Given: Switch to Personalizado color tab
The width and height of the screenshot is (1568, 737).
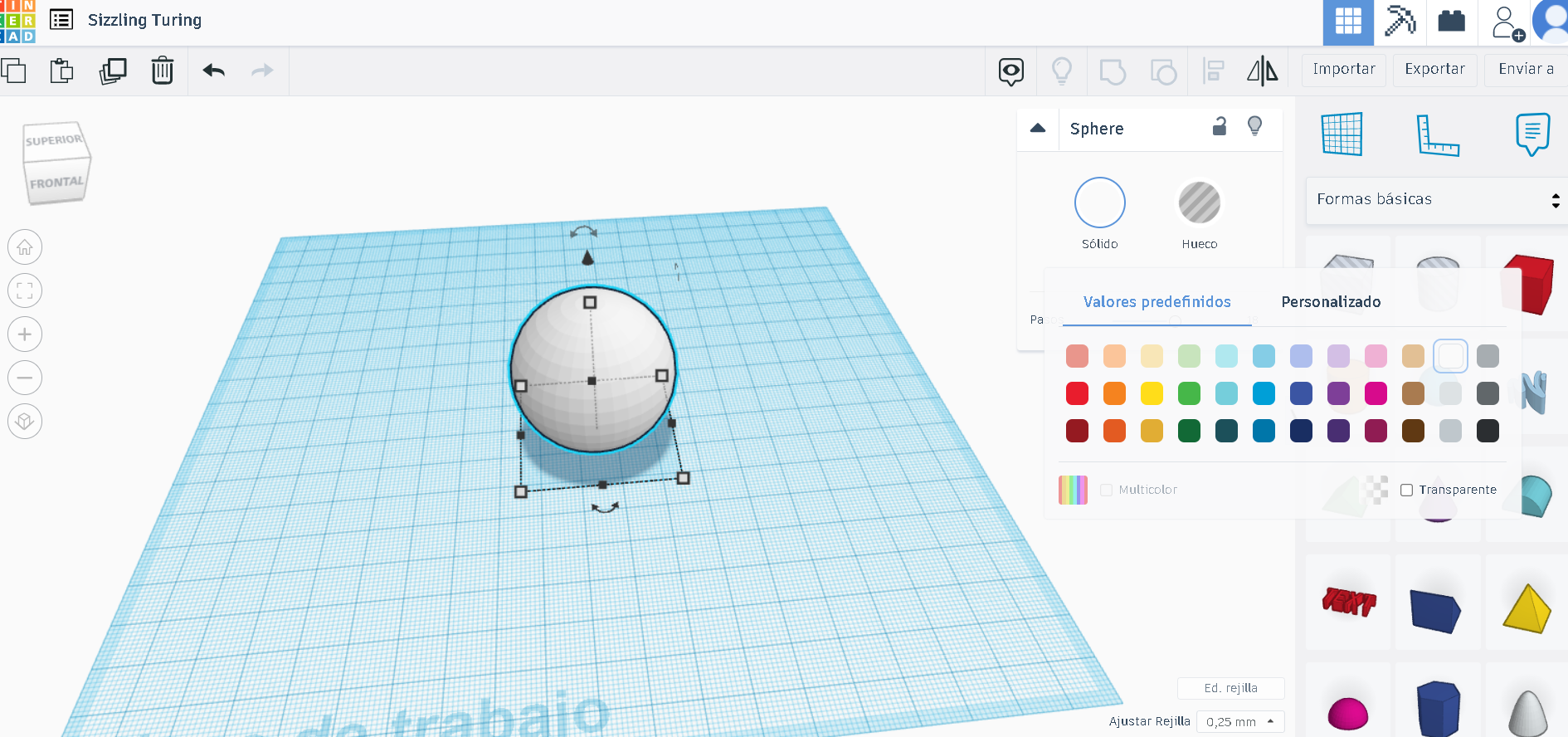Looking at the screenshot, I should [x=1332, y=302].
